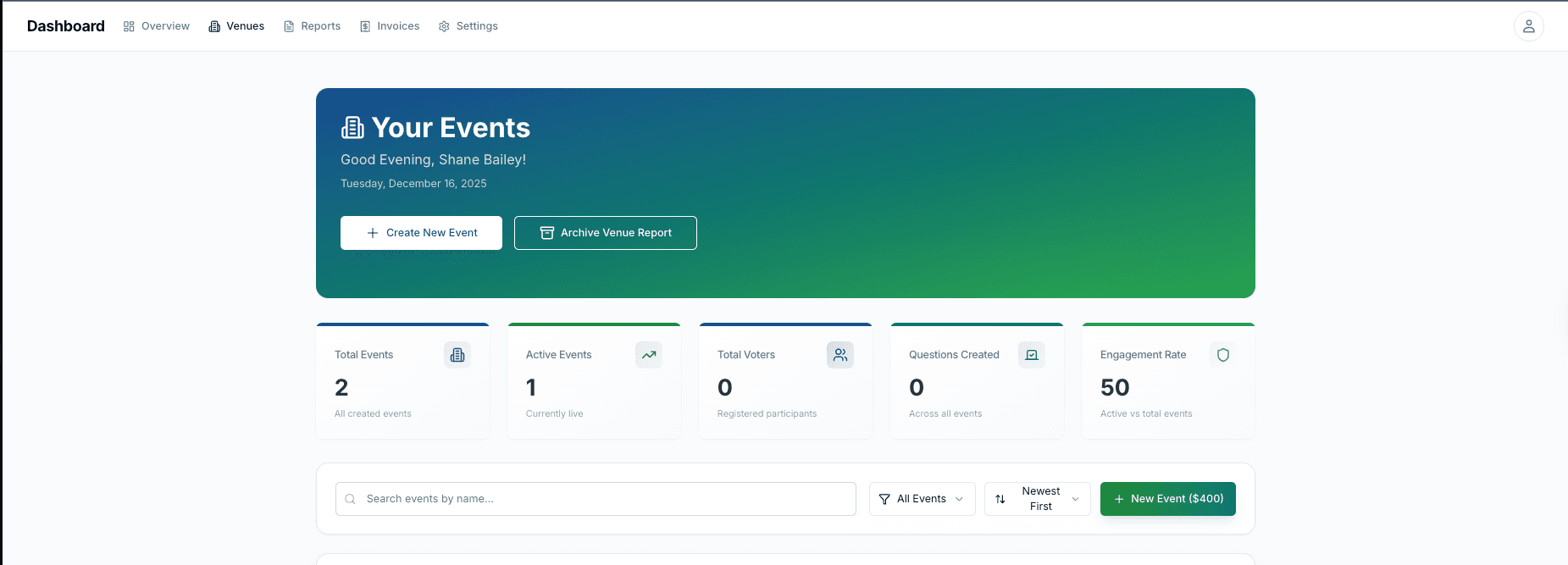This screenshot has width=1568, height=565.
Task: Click the user profile avatar icon
Action: 1528,26
